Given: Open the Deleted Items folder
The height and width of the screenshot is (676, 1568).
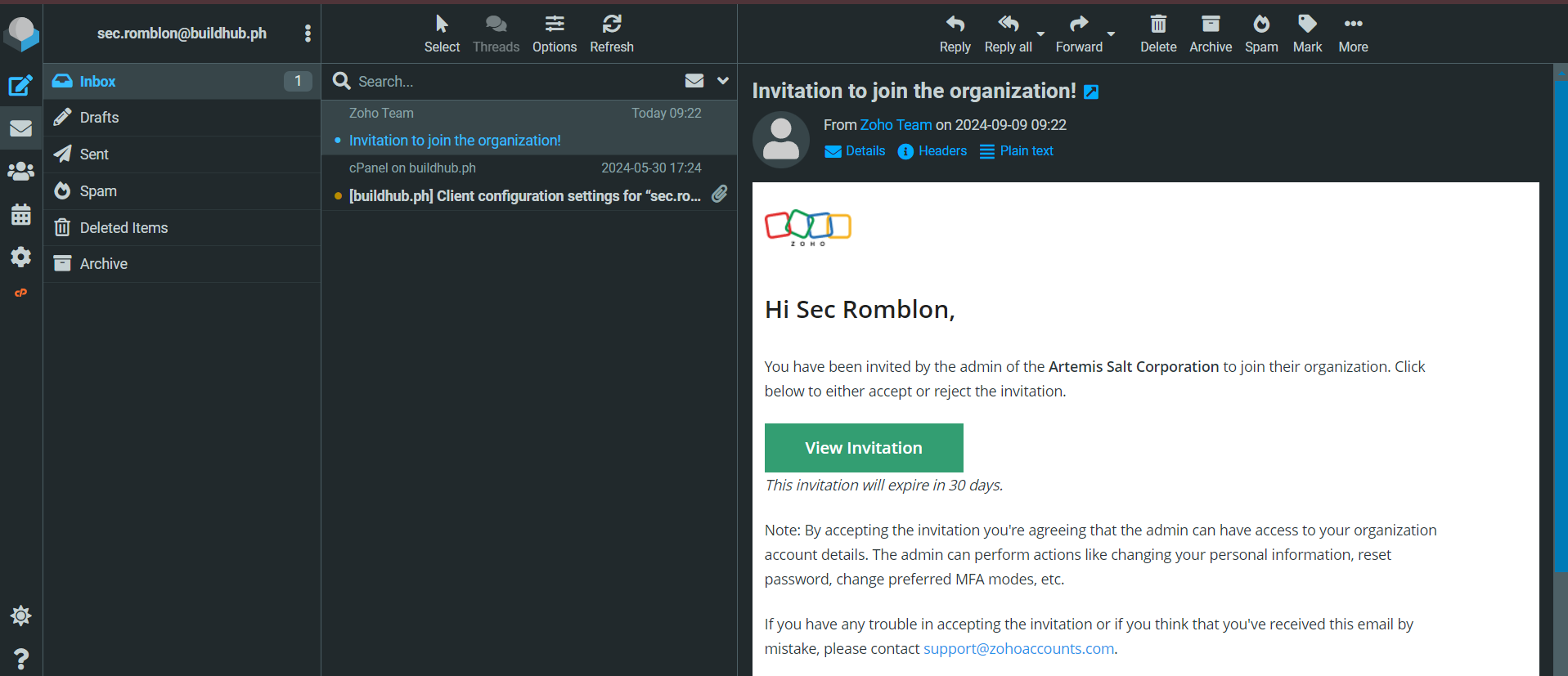Looking at the screenshot, I should click(124, 228).
